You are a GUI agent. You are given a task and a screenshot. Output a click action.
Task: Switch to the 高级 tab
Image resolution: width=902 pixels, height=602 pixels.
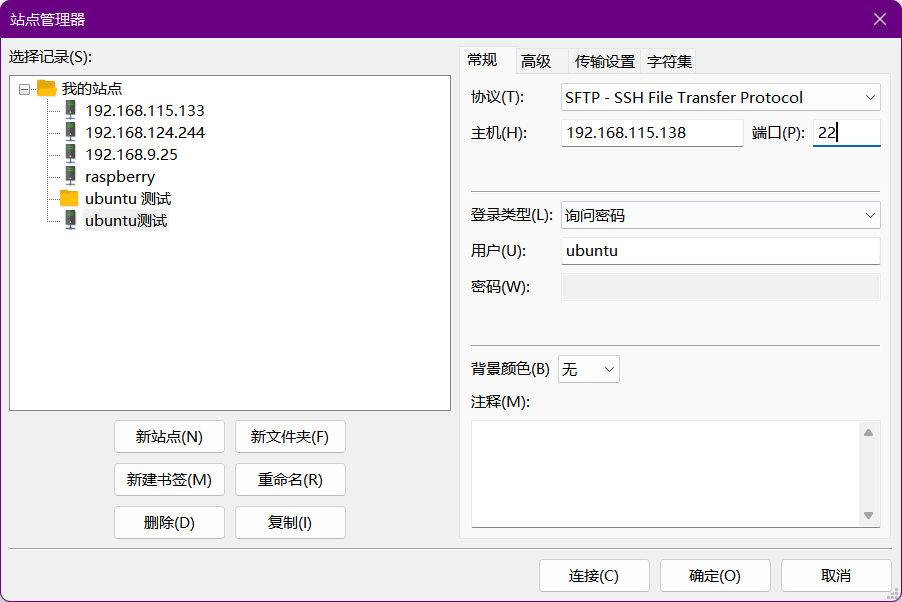click(536, 60)
